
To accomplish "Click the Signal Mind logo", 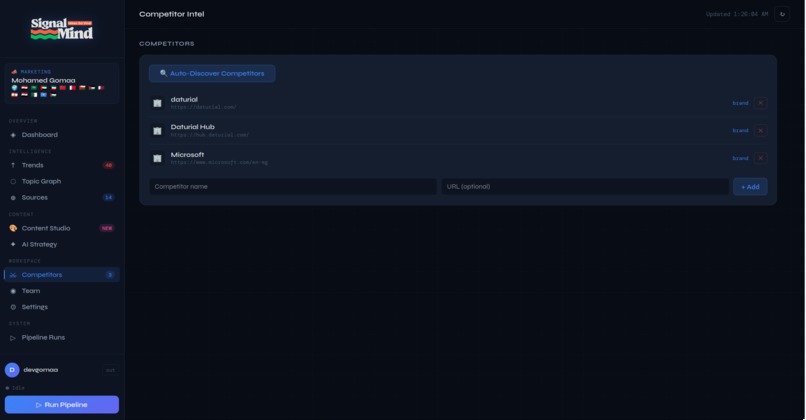I will pos(62,29).
